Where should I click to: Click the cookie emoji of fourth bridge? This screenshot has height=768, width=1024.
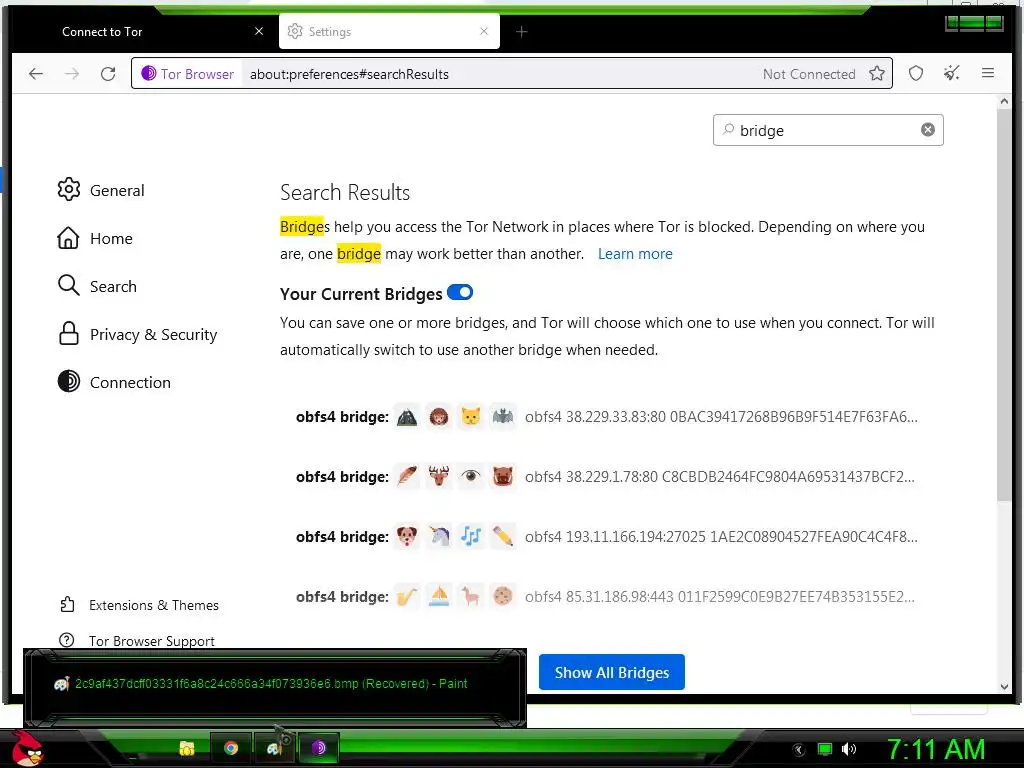click(502, 596)
